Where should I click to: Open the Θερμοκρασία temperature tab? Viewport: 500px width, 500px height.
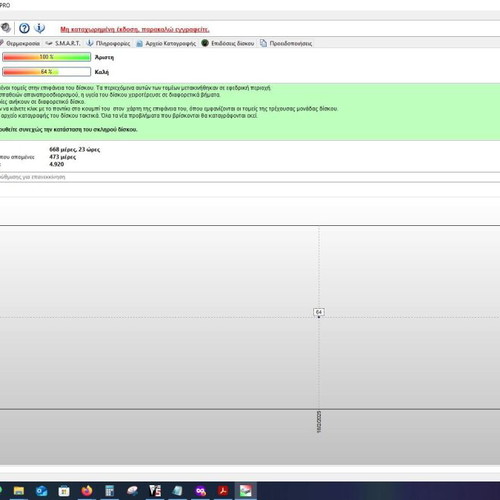click(20, 43)
